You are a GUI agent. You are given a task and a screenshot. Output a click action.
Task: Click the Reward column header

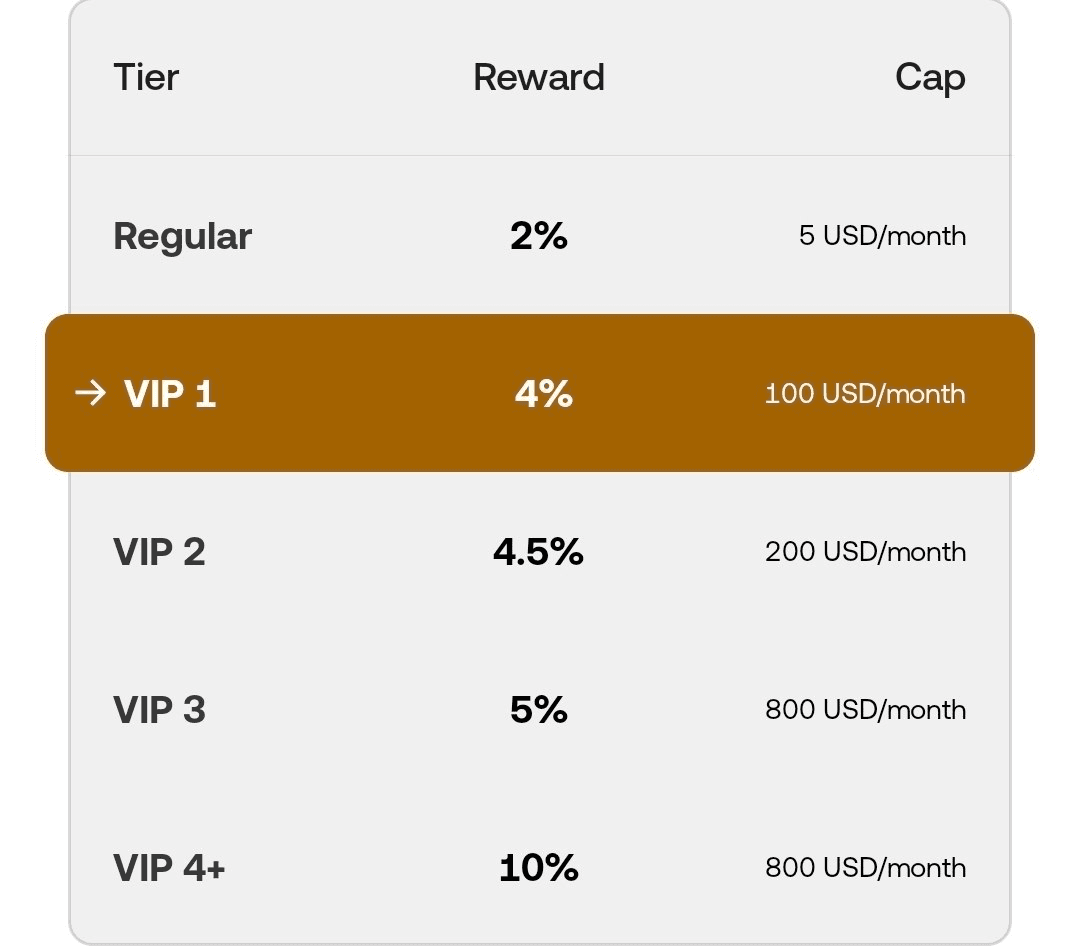coord(539,77)
